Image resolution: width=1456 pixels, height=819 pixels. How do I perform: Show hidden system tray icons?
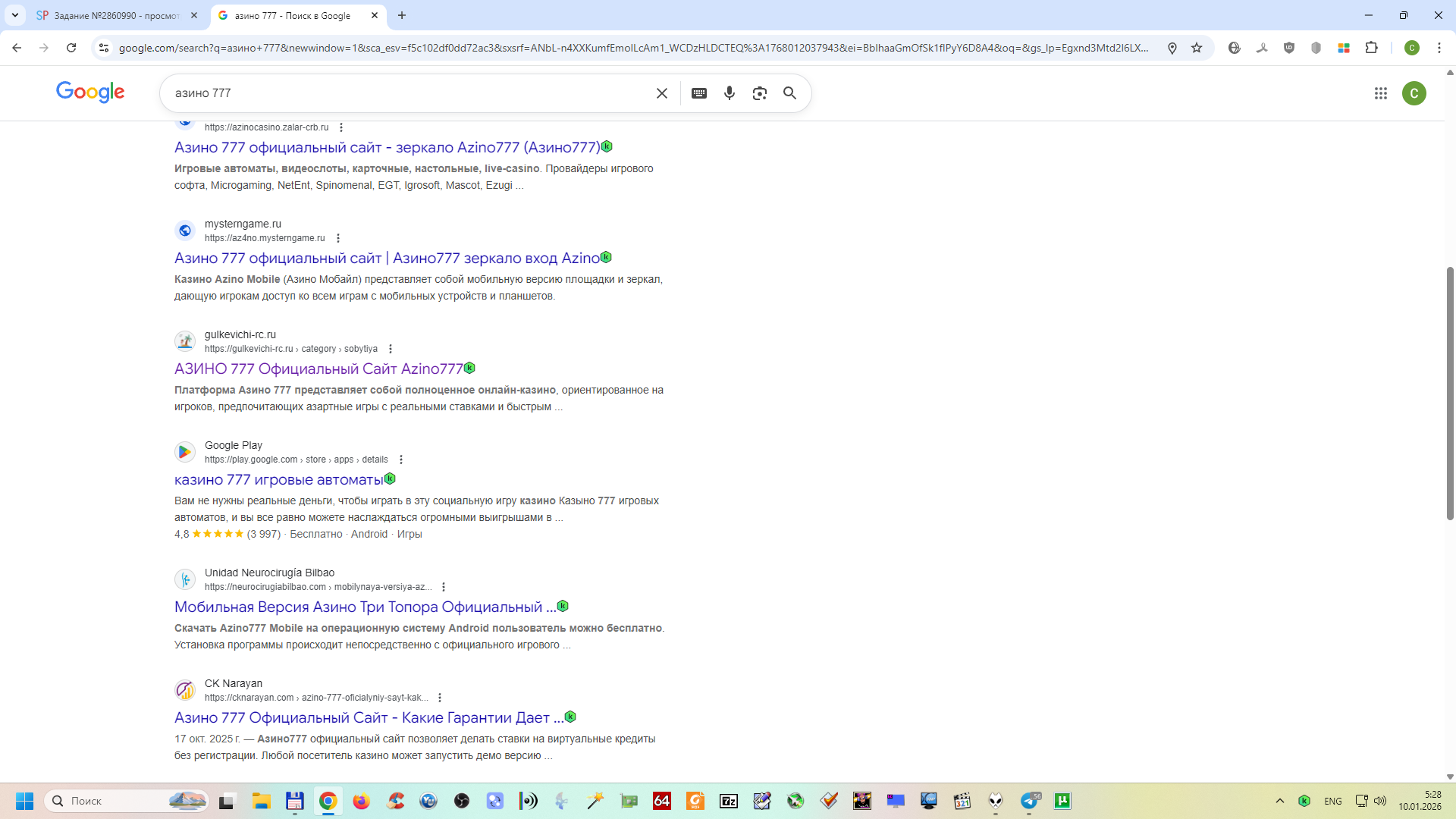click(x=1279, y=801)
